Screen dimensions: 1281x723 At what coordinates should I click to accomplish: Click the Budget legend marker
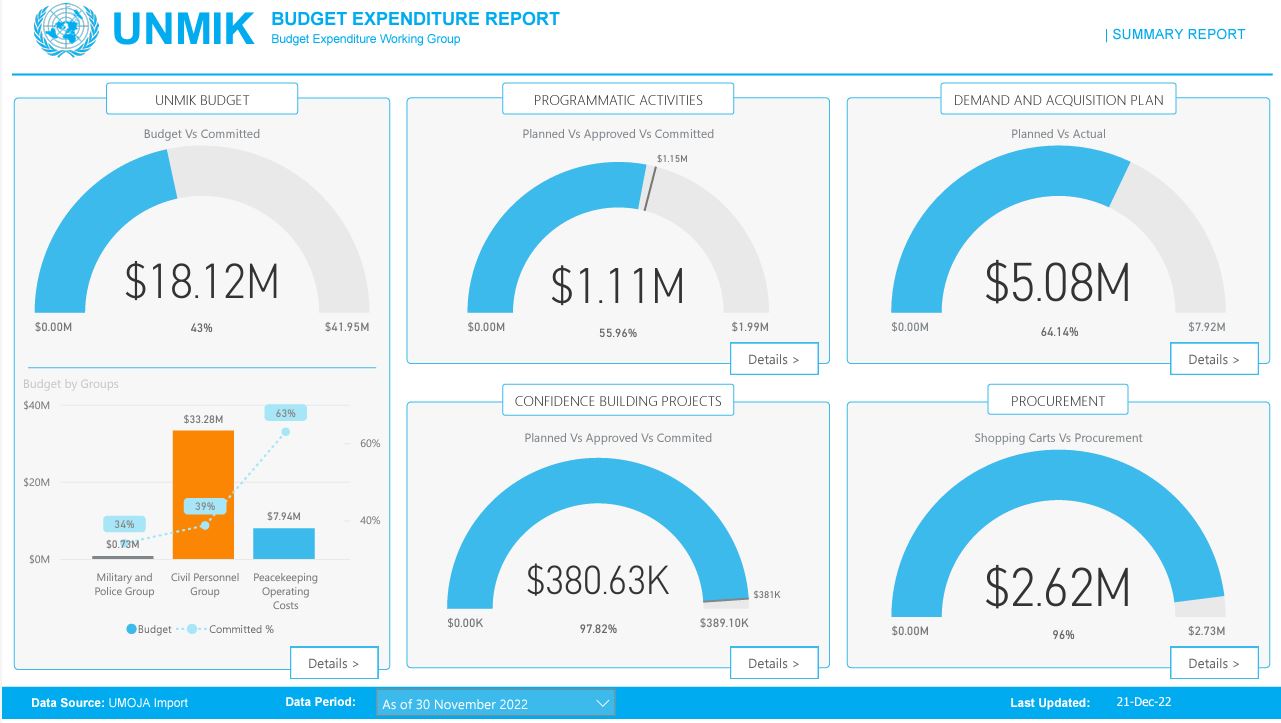132,629
